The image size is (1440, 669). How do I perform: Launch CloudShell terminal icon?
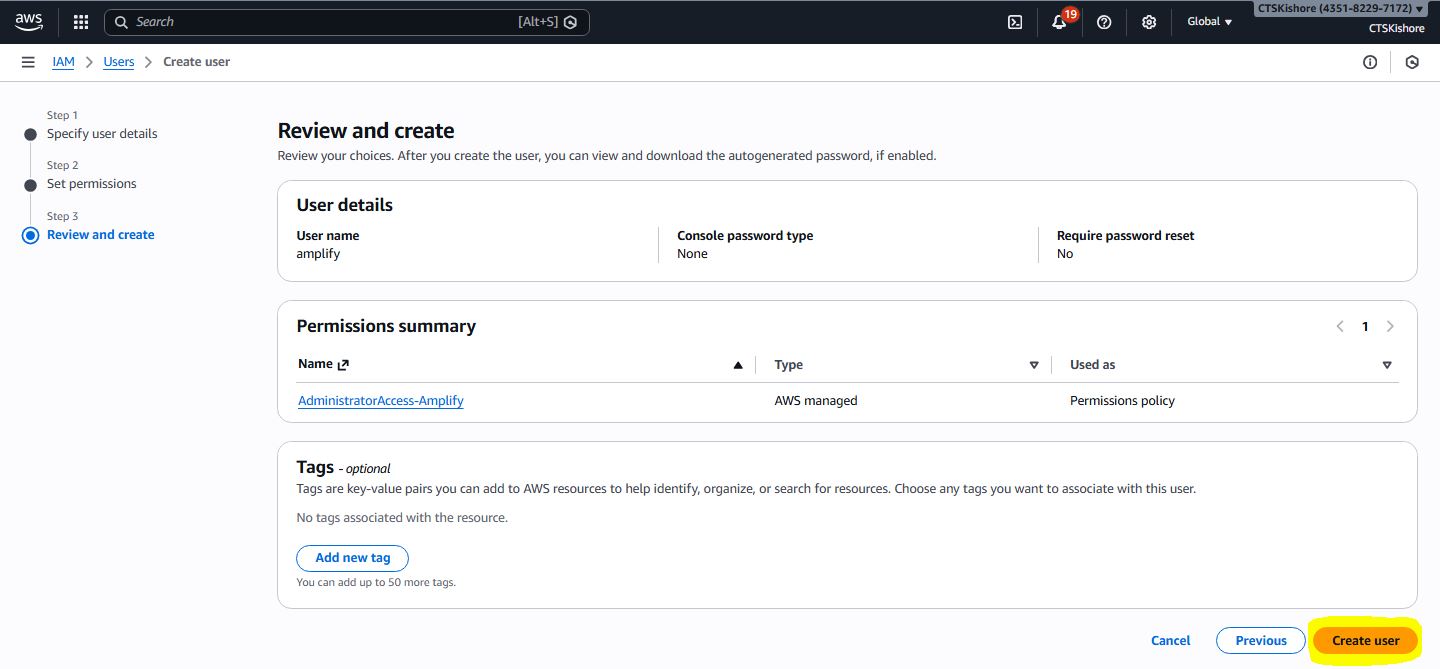click(x=1015, y=22)
